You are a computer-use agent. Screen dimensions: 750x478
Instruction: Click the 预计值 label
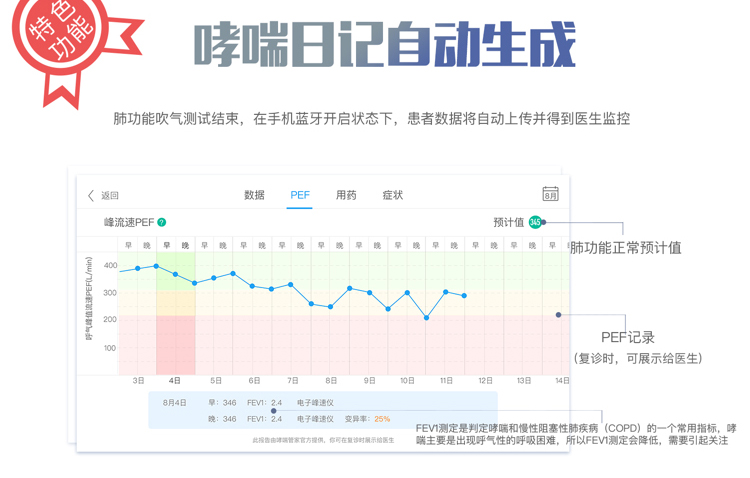point(508,222)
